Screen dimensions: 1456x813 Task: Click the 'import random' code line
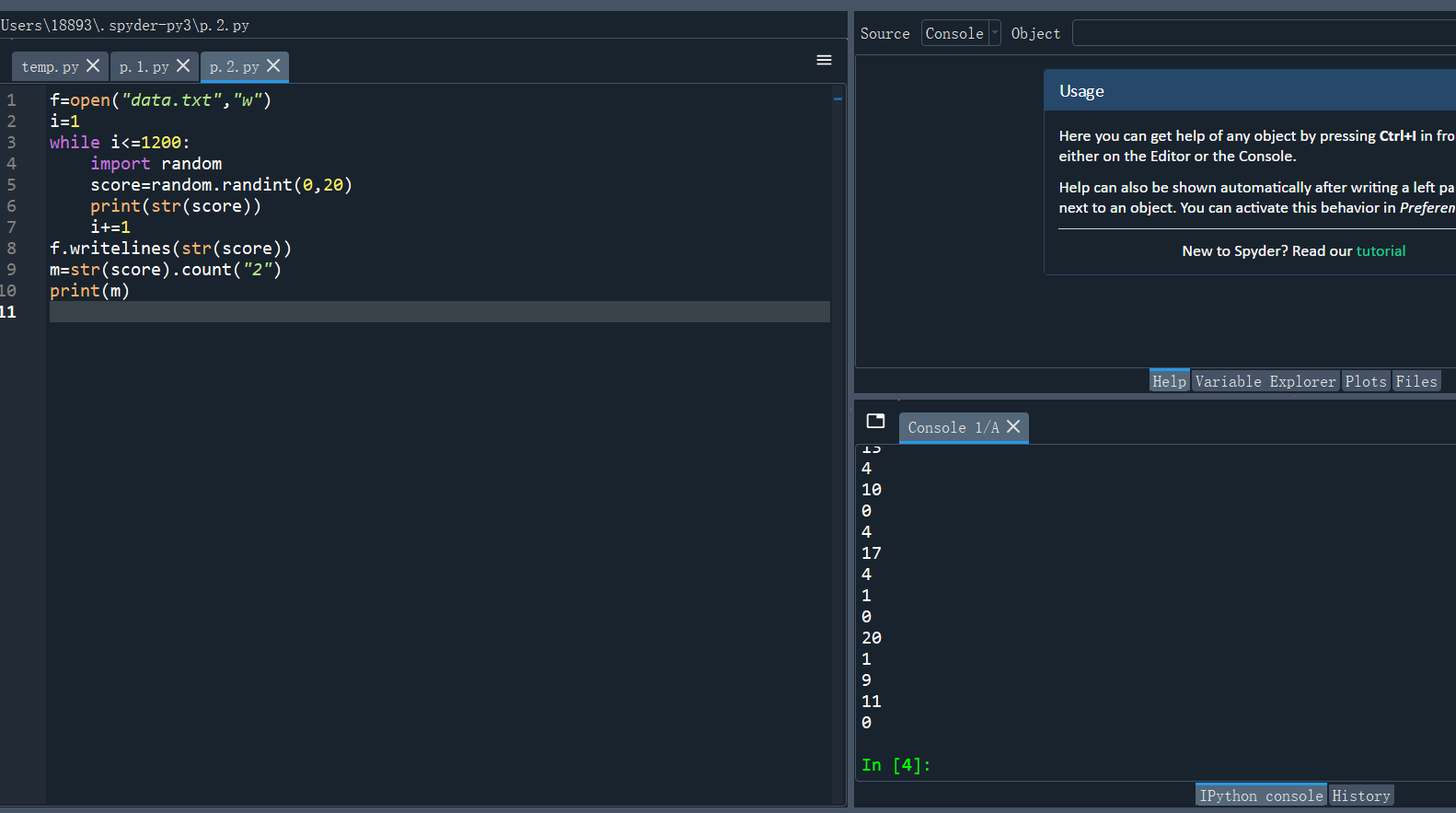[x=156, y=164]
